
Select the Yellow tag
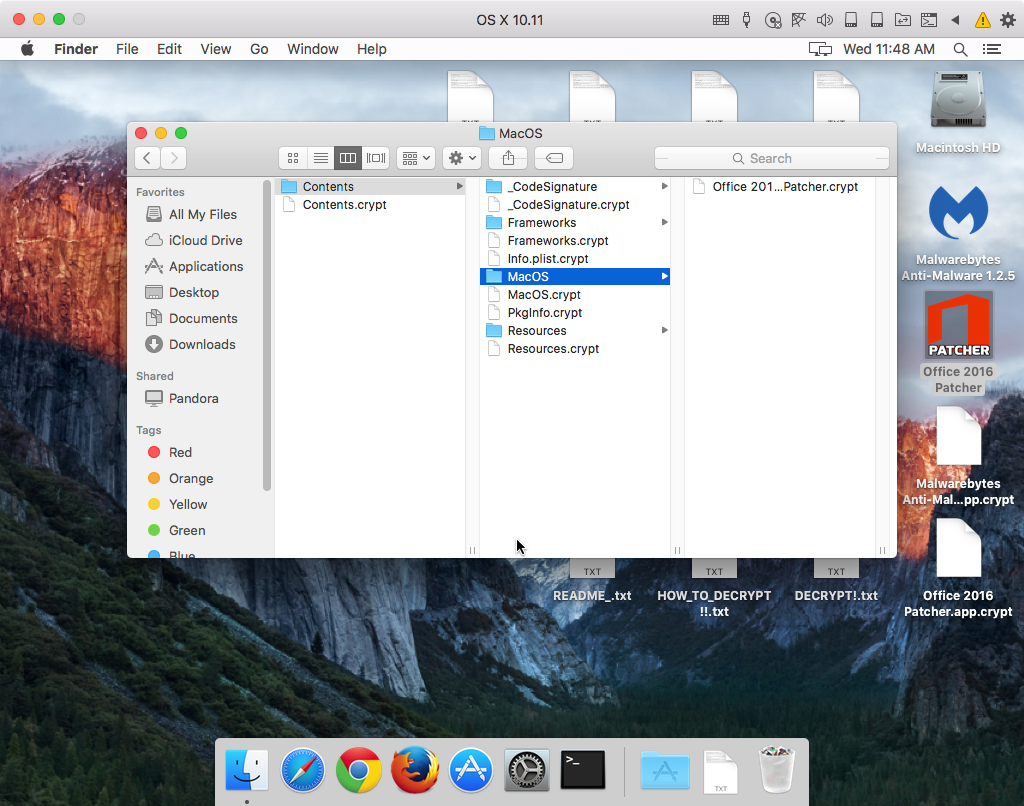click(x=178, y=504)
